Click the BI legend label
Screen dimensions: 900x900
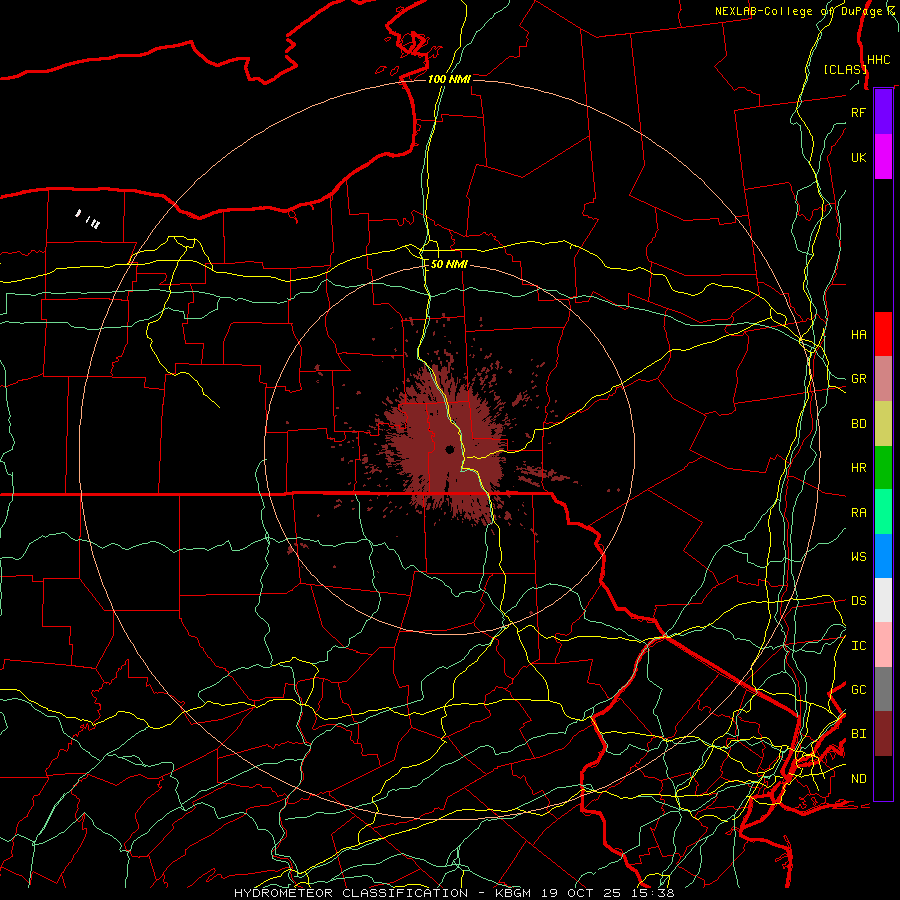pos(858,734)
